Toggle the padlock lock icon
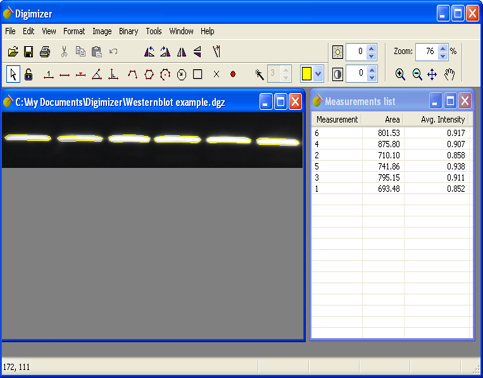This screenshot has height=378, width=483. pos(29,74)
